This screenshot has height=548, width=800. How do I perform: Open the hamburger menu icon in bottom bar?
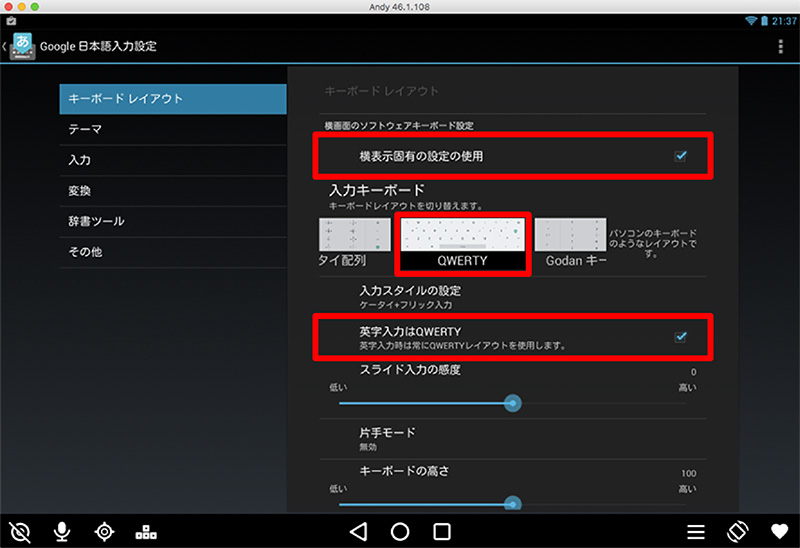695,532
